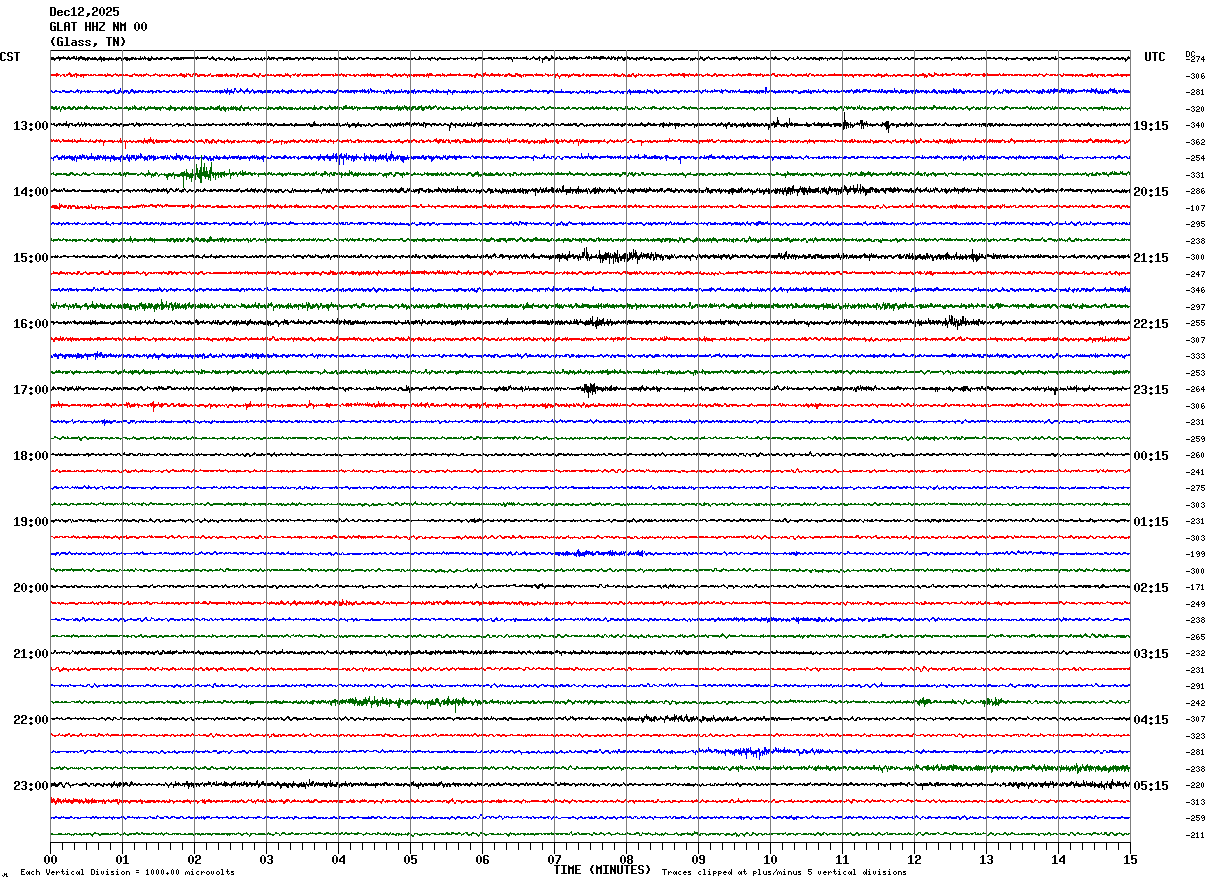The width and height of the screenshot is (1210, 886).
Task: Select the DC offset value -331
Action: (x=1195, y=175)
